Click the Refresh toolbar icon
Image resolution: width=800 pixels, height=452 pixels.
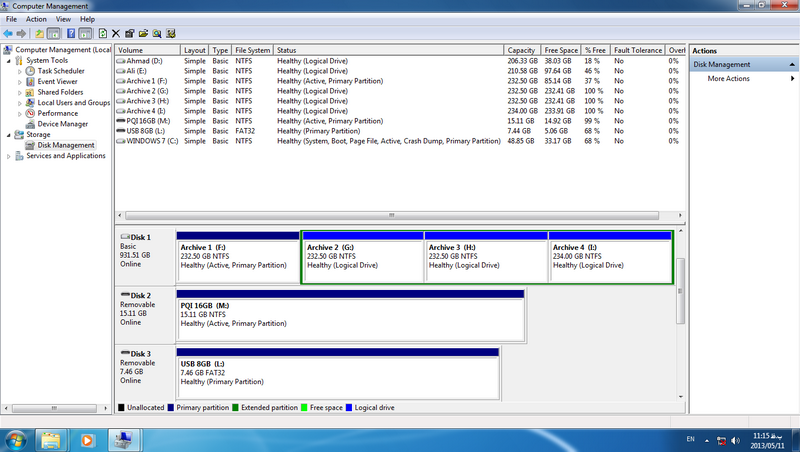(x=103, y=34)
